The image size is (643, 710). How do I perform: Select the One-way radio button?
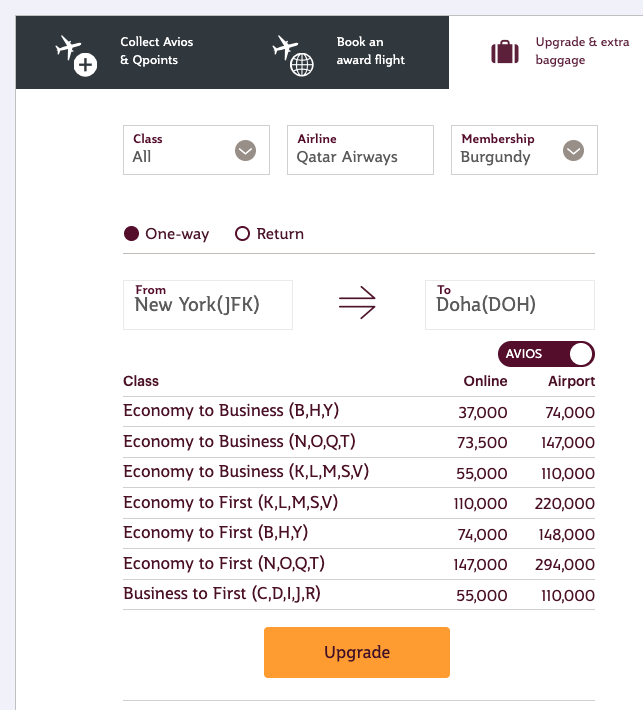[131, 234]
